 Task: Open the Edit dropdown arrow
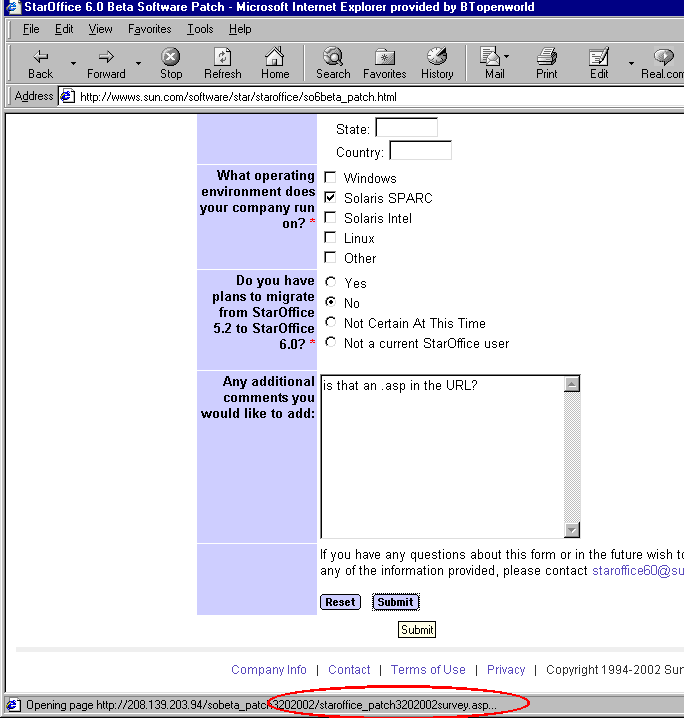(631, 63)
